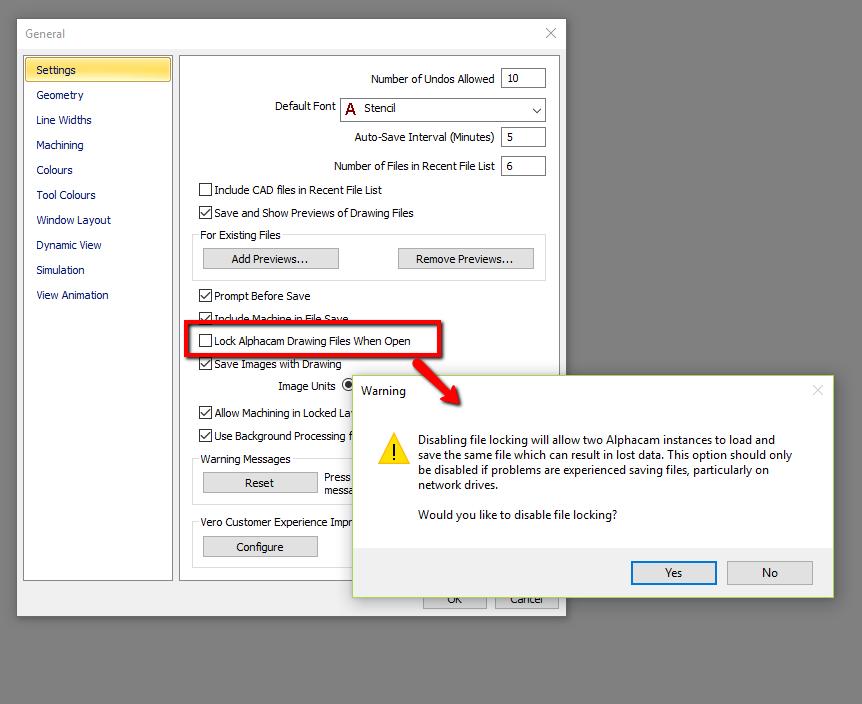Toggle Prompt Before Save checkbox
This screenshot has height=704, width=862.
pos(205,296)
